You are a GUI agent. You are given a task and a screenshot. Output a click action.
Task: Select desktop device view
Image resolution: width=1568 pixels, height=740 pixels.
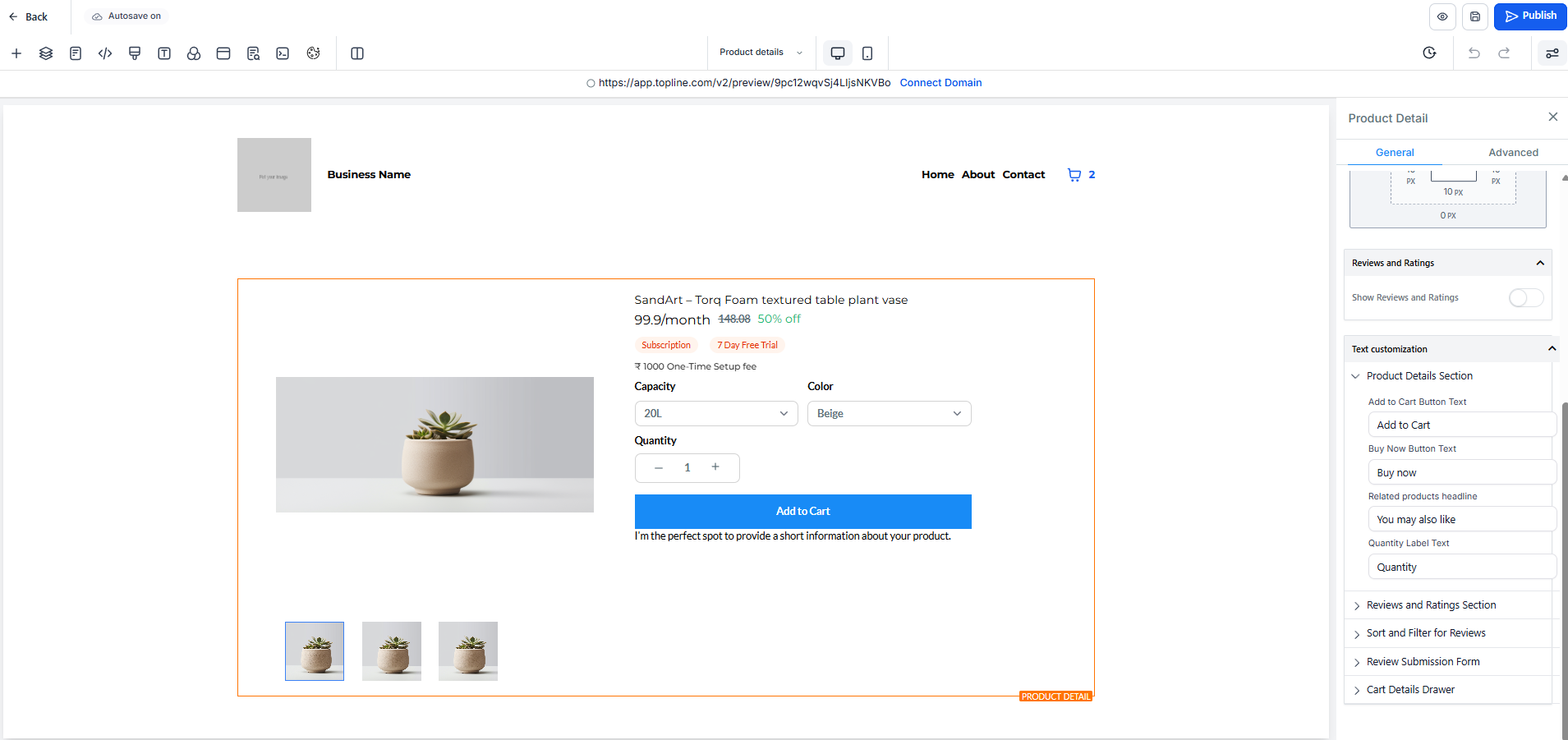[838, 53]
